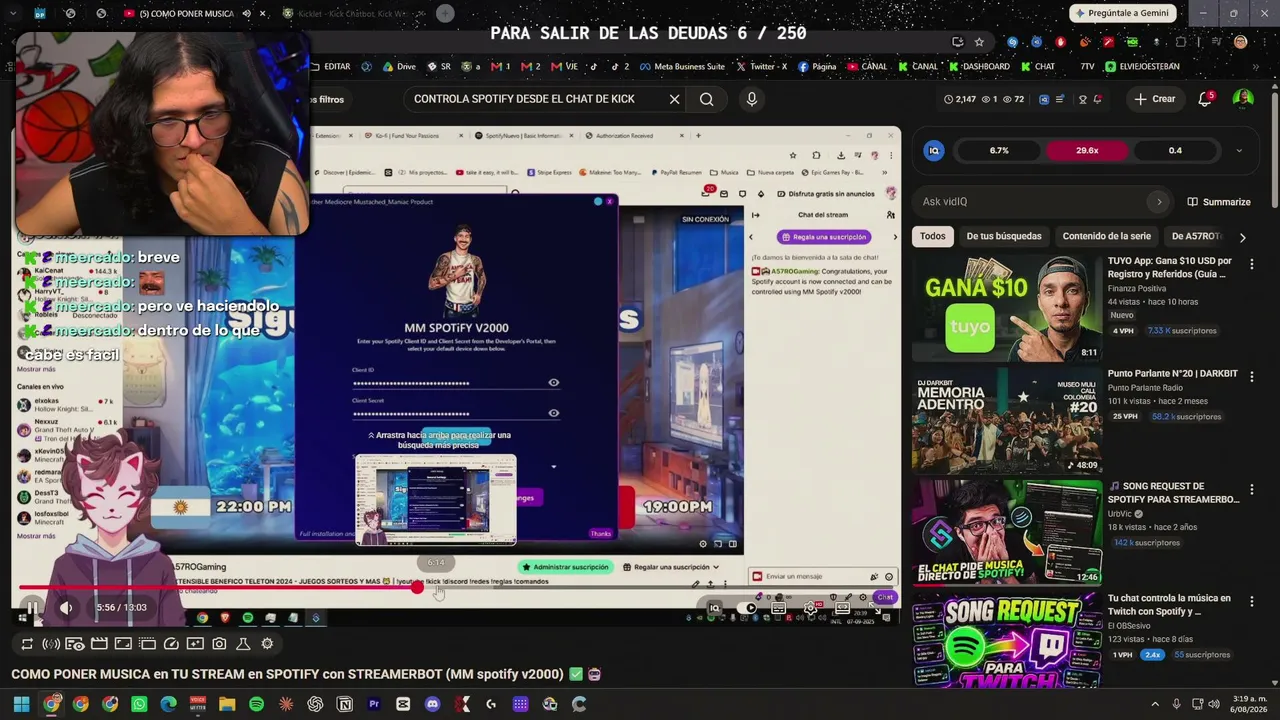The image size is (1280, 720).
Task: Pause the YouTube video
Action: tap(32, 607)
